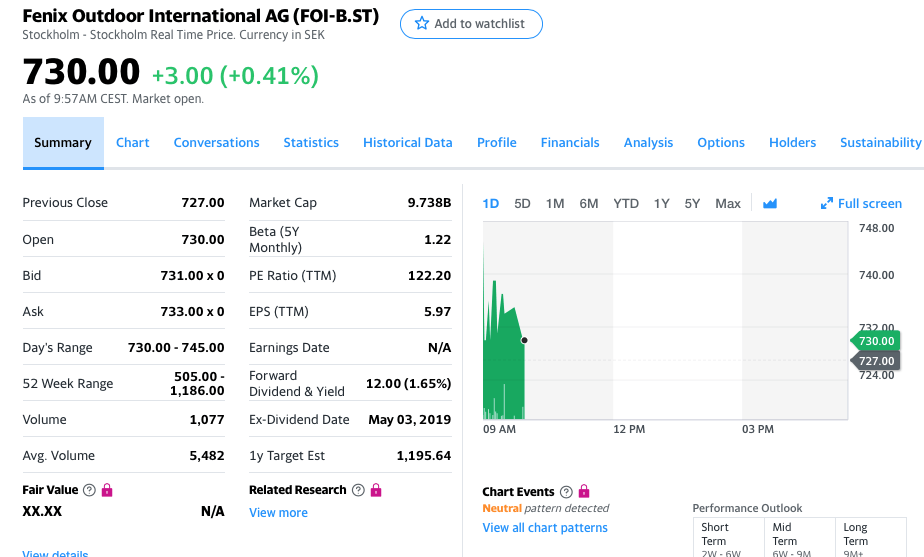The image size is (924, 557).
Task: Click the lock icon next to Fair Value
Action: pos(107,490)
